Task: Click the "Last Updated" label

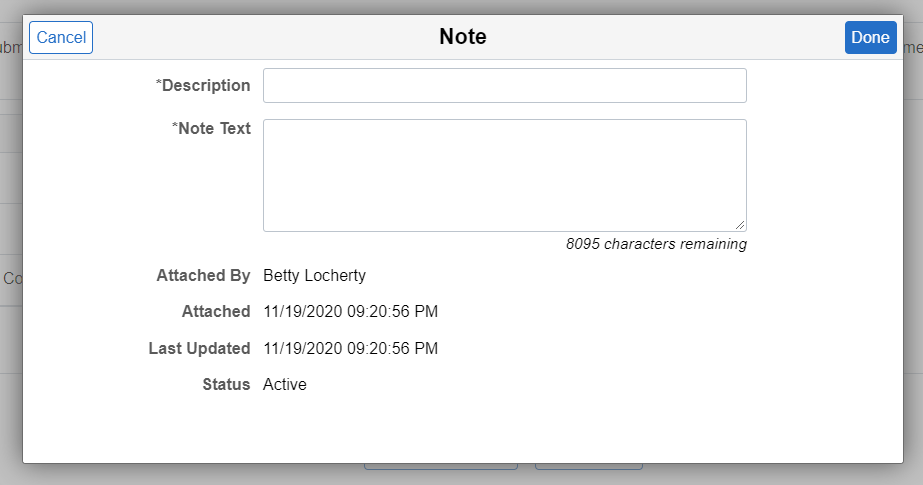Action: click(x=200, y=348)
